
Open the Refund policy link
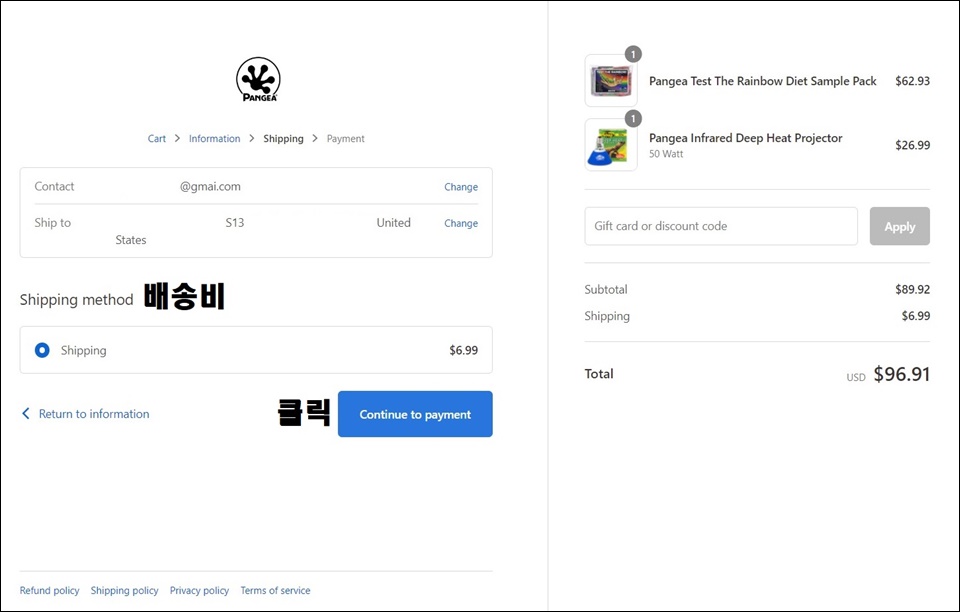point(50,591)
